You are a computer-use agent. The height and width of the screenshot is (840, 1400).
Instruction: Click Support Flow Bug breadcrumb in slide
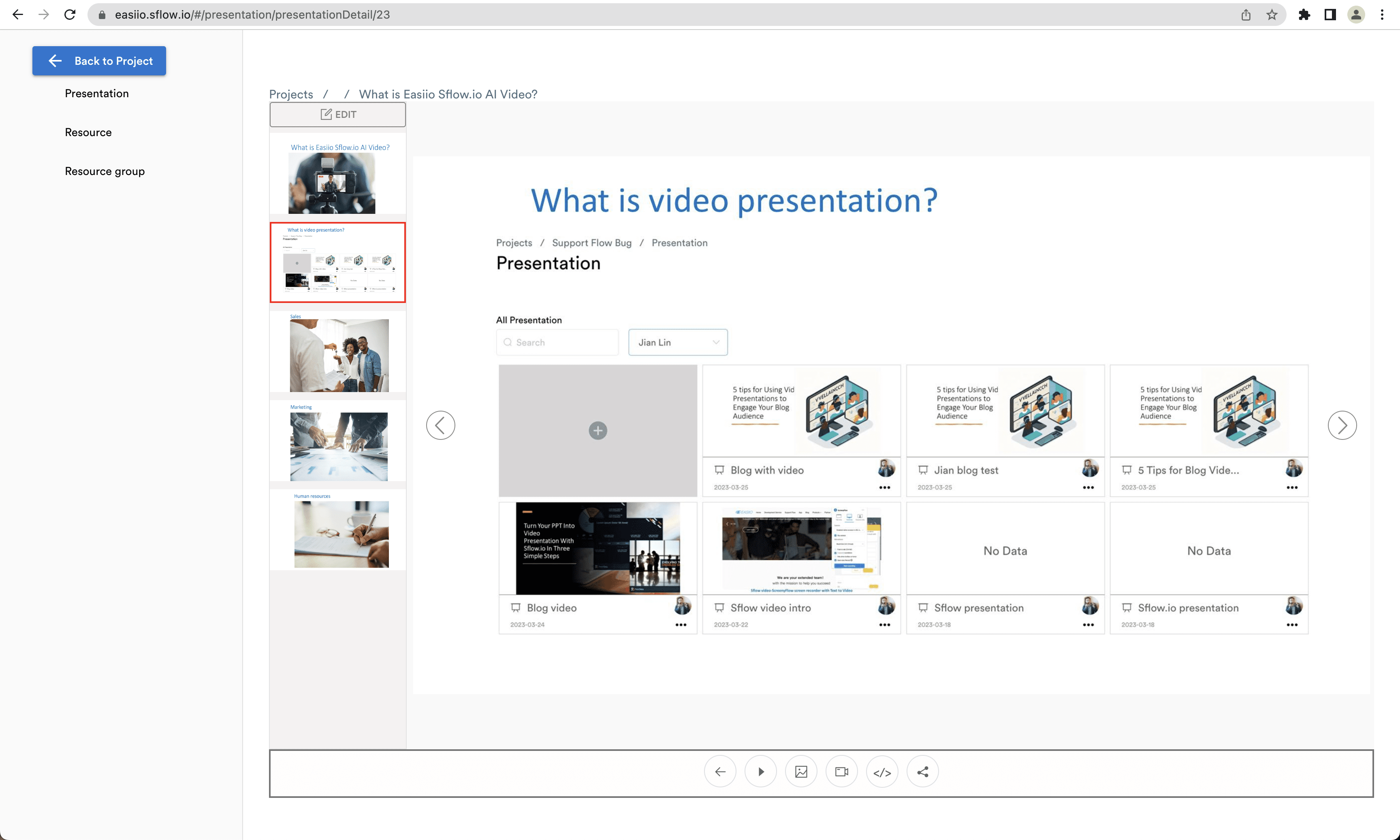point(591,243)
